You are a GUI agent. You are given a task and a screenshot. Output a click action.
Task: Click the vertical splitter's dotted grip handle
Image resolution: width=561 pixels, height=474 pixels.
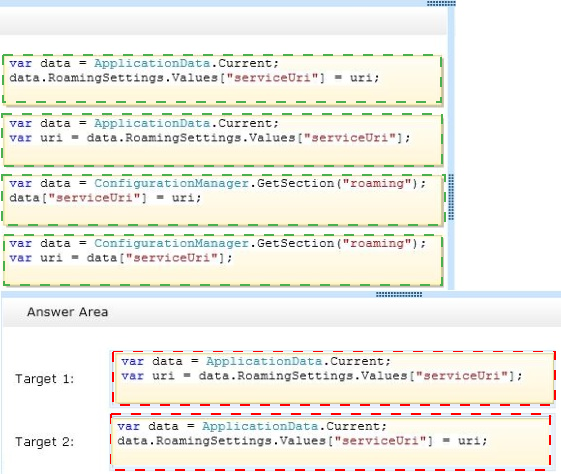coord(451,197)
